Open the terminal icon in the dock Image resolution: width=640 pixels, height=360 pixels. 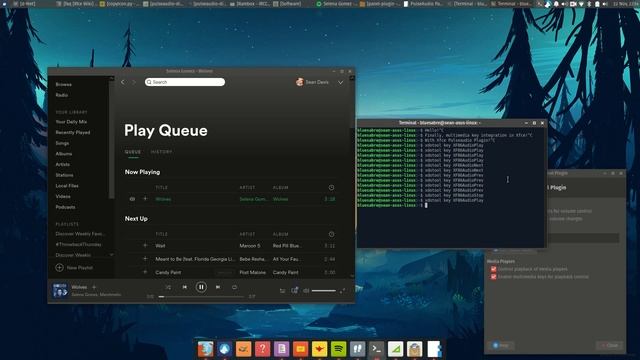click(376, 349)
